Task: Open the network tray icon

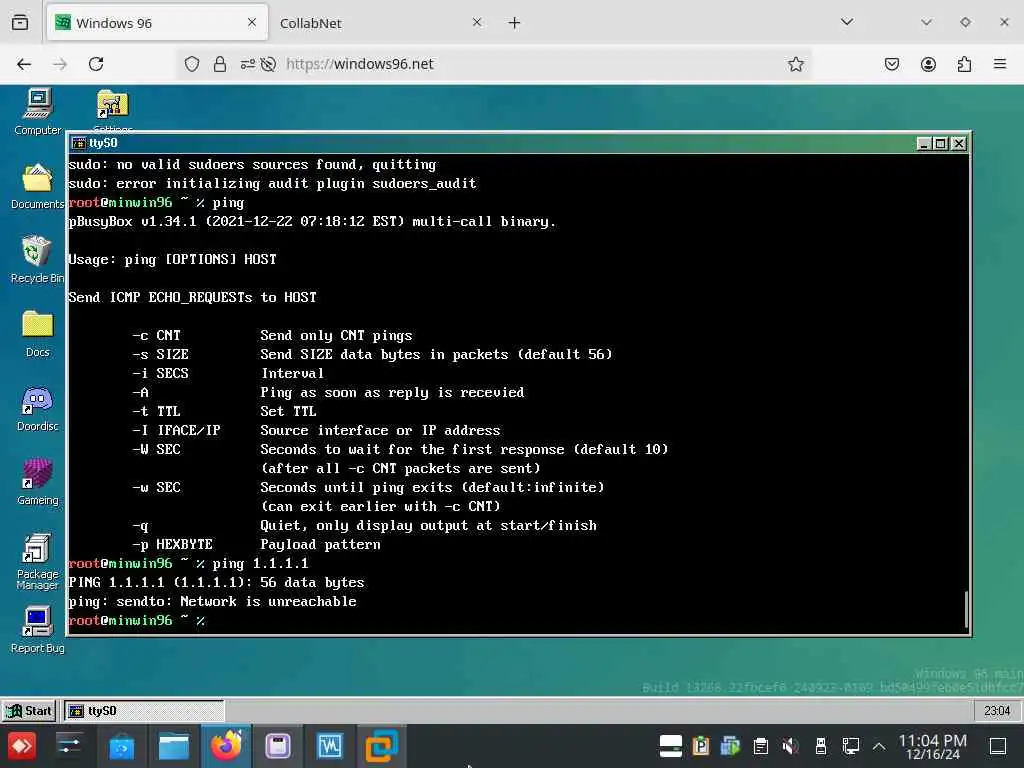Action: [x=850, y=745]
